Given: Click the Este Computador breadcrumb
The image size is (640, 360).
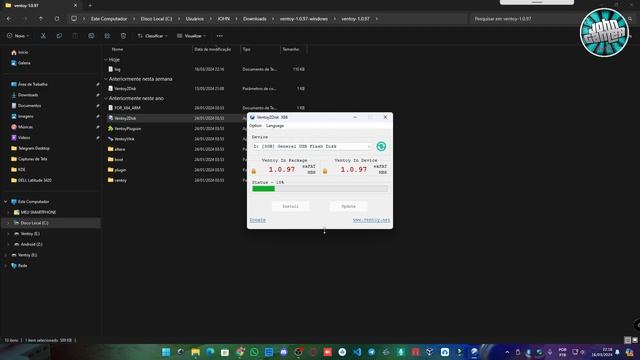Looking at the screenshot, I should pyautogui.click(x=109, y=19).
